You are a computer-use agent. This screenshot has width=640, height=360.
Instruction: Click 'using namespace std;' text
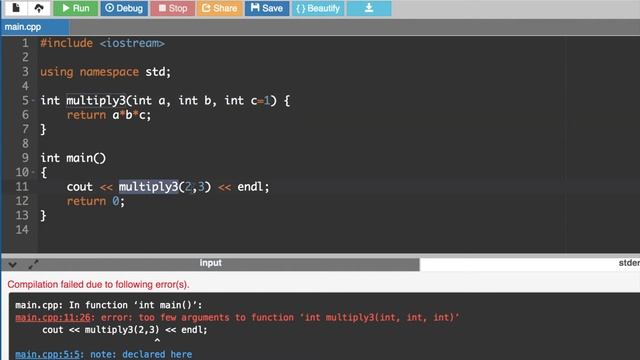[x=105, y=72]
